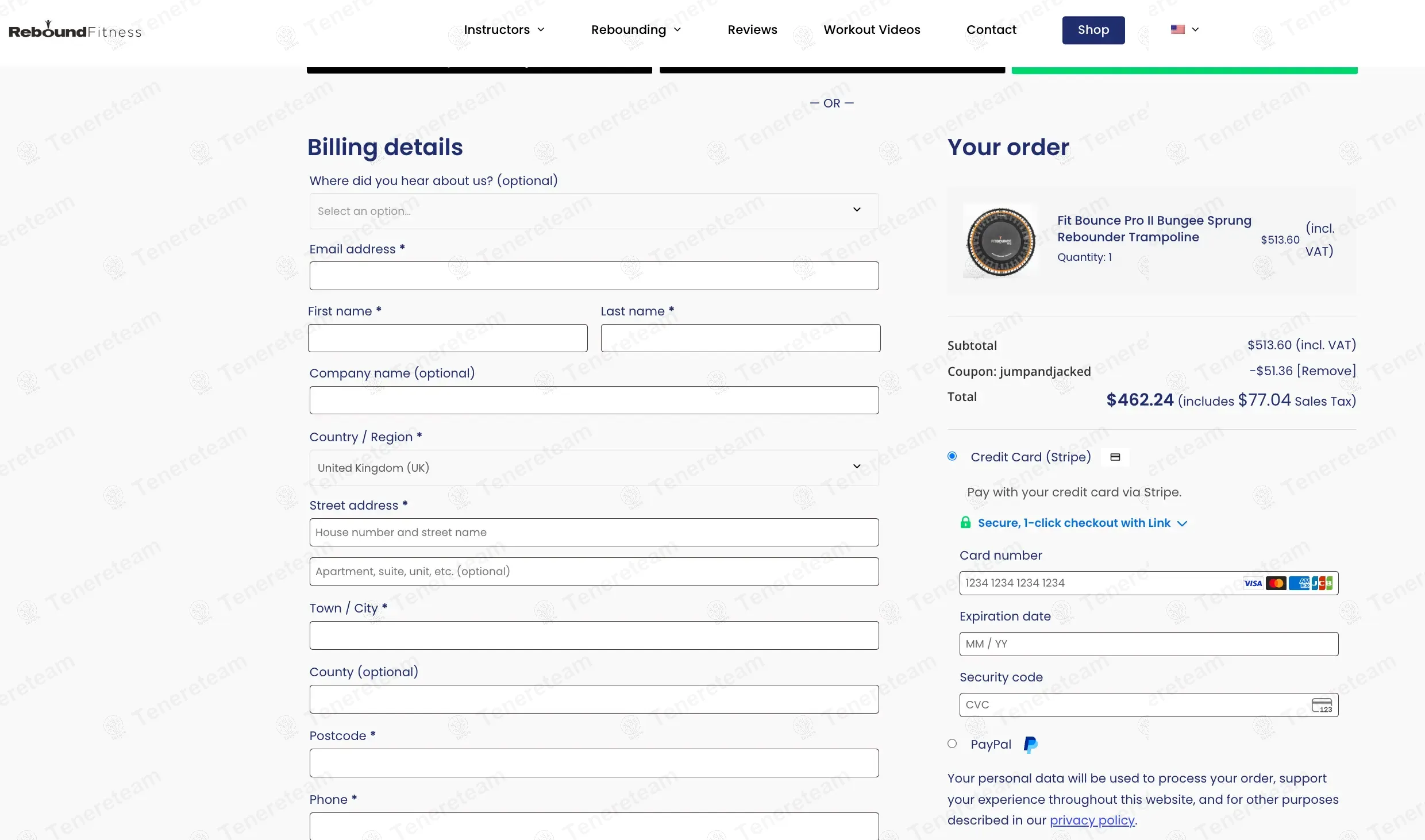
Task: Click the US flag language icon
Action: tap(1177, 29)
